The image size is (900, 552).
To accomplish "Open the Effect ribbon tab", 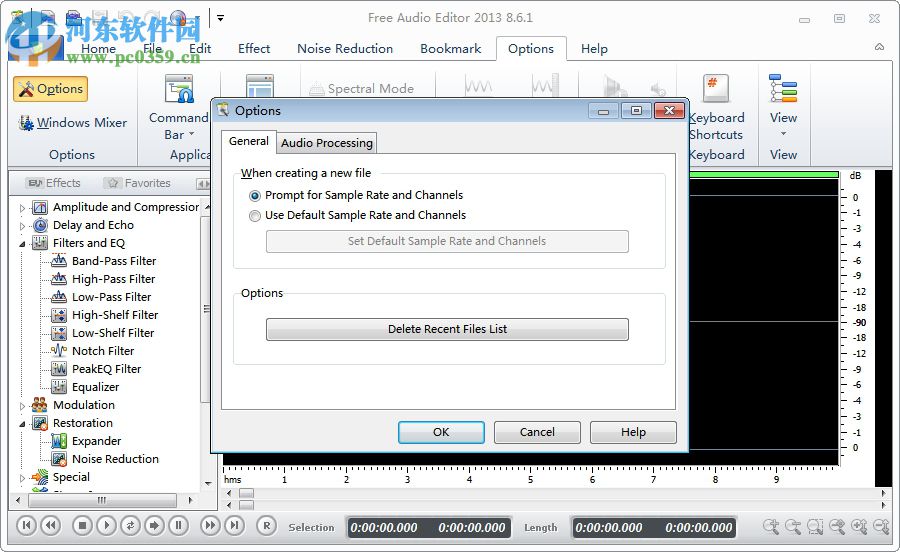I will pos(254,49).
